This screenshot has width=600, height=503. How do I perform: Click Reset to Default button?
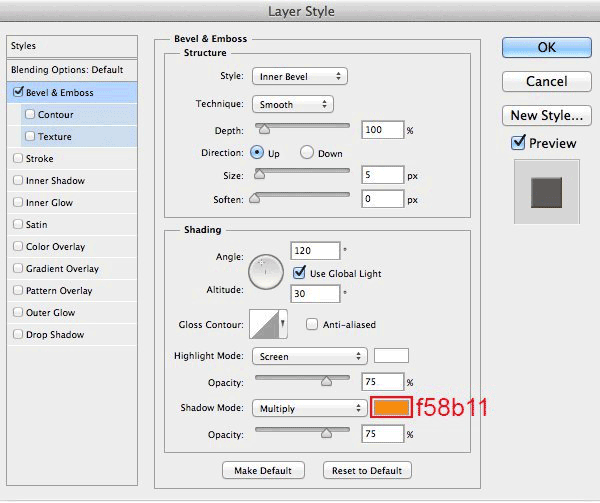pos(367,470)
